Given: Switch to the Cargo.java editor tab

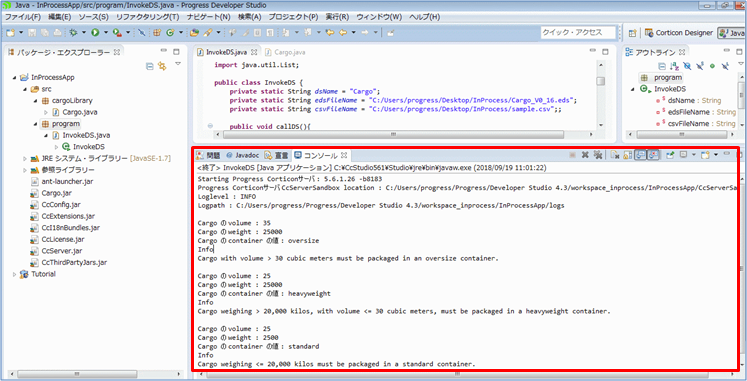Looking at the screenshot, I should click(x=286, y=52).
